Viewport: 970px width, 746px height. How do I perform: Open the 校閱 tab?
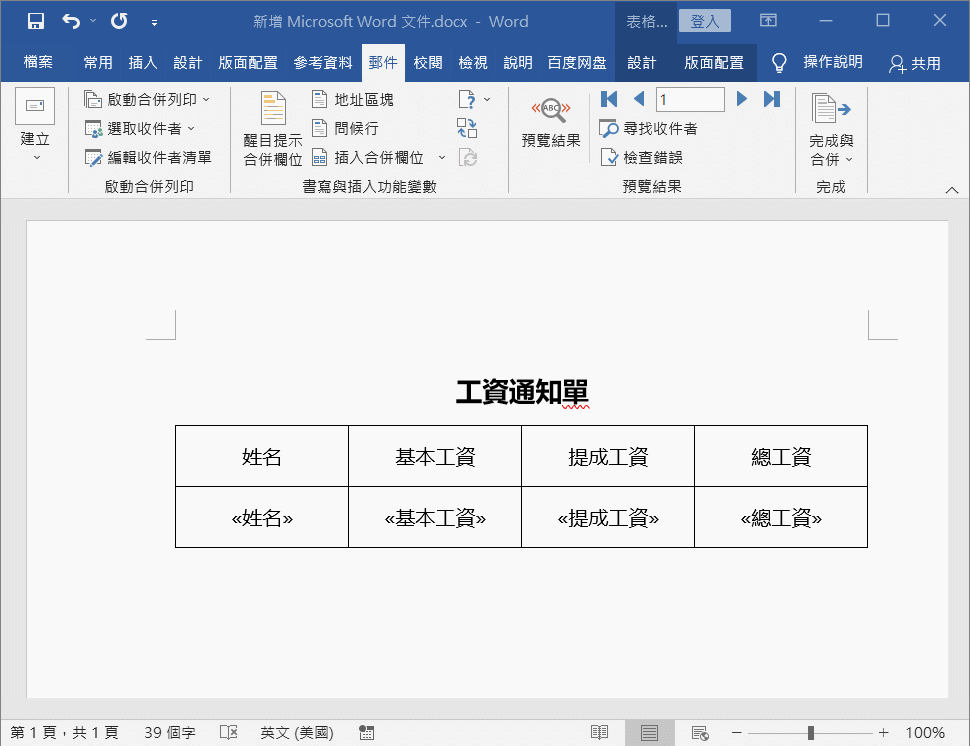point(428,62)
